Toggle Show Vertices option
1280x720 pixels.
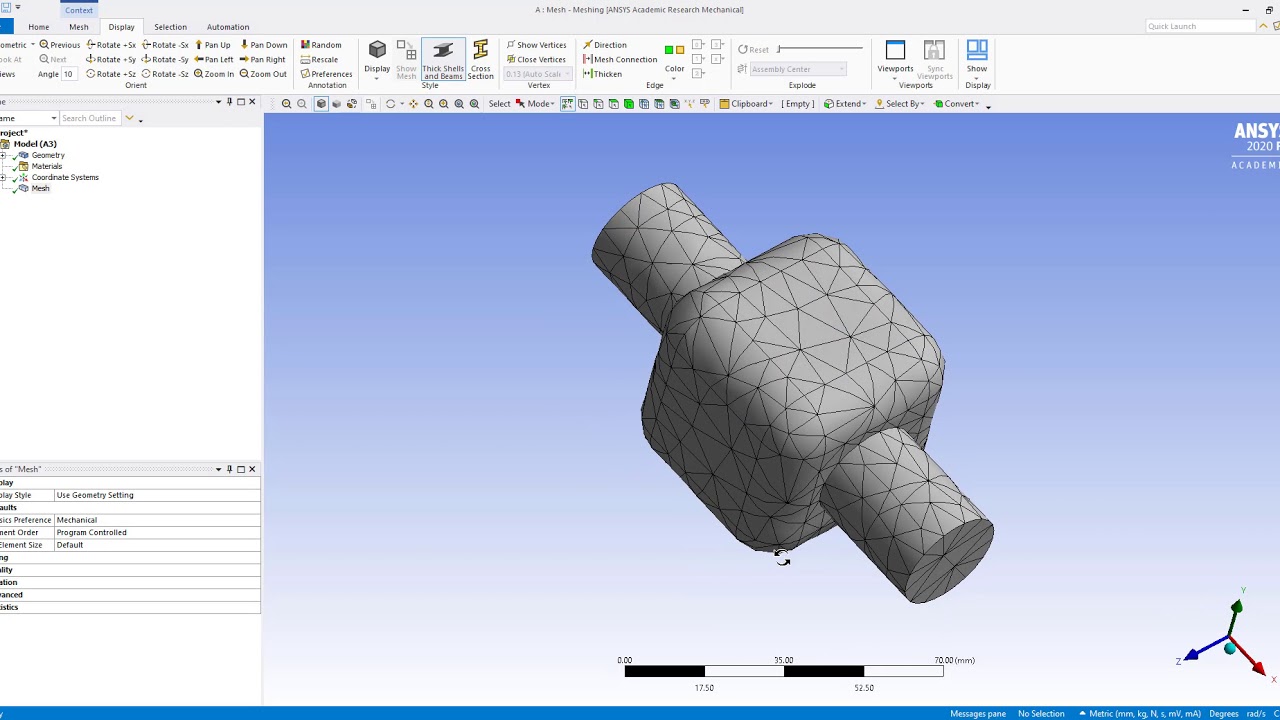(536, 45)
